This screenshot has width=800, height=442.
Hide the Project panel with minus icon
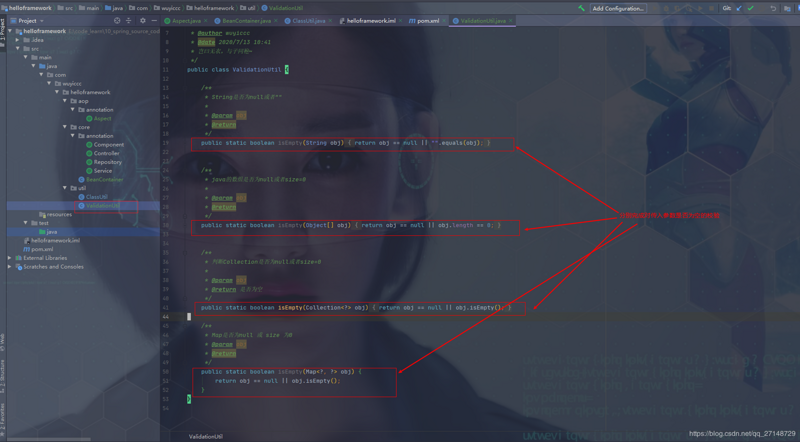coord(154,21)
